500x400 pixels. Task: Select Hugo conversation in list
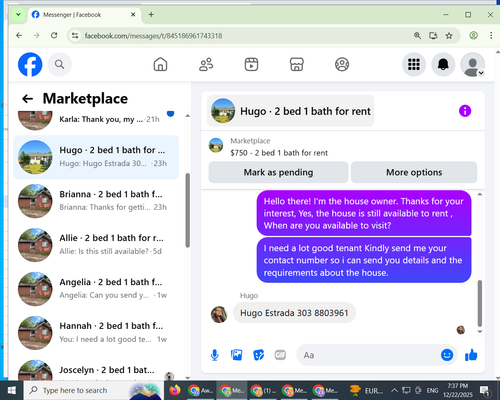point(96,157)
